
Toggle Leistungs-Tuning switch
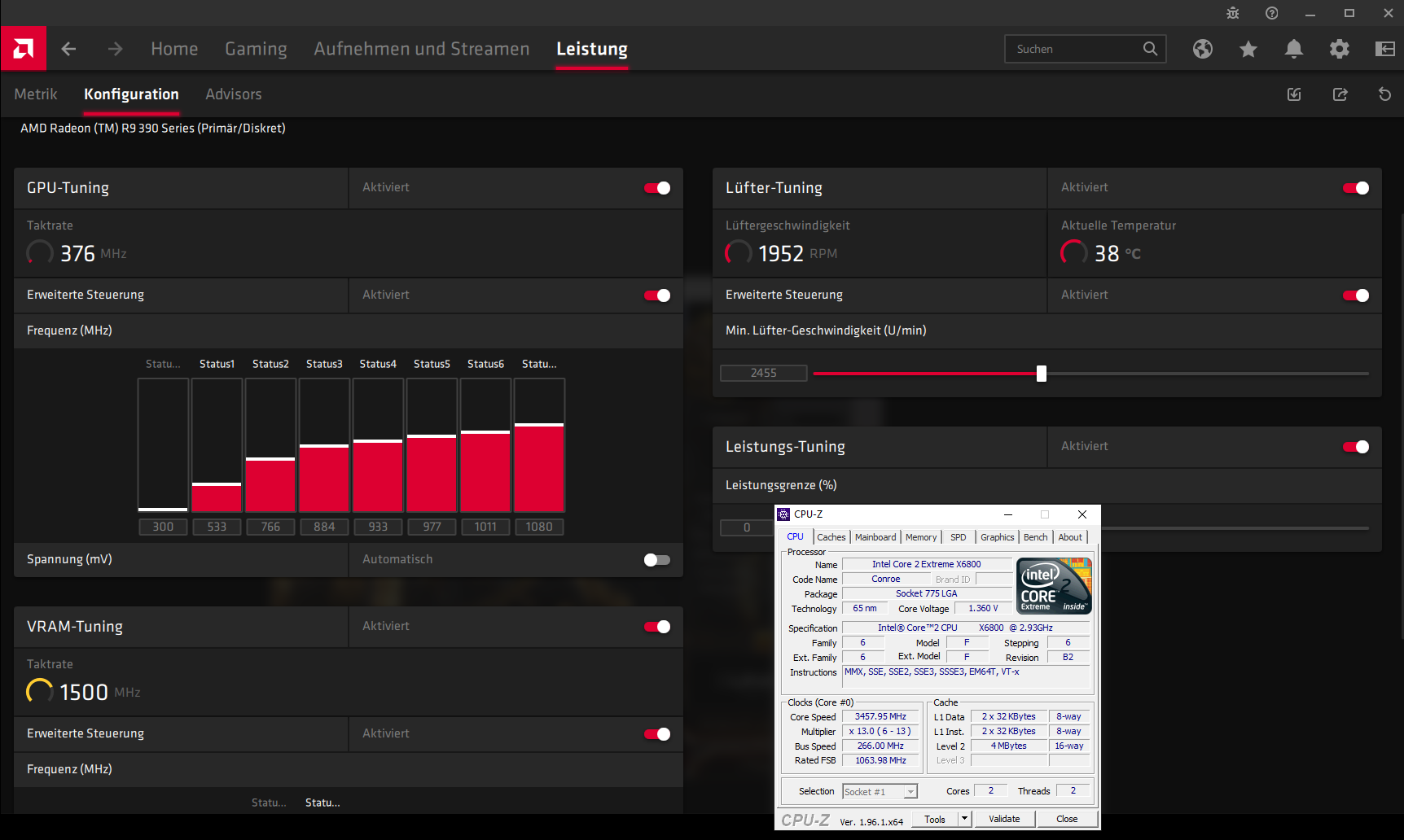click(1356, 447)
